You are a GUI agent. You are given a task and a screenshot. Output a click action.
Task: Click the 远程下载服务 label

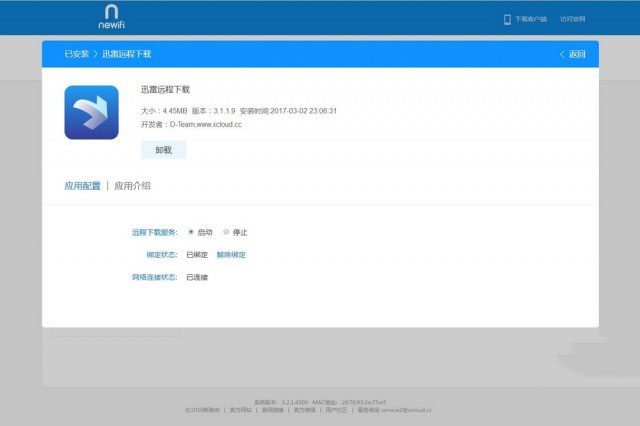coord(155,232)
